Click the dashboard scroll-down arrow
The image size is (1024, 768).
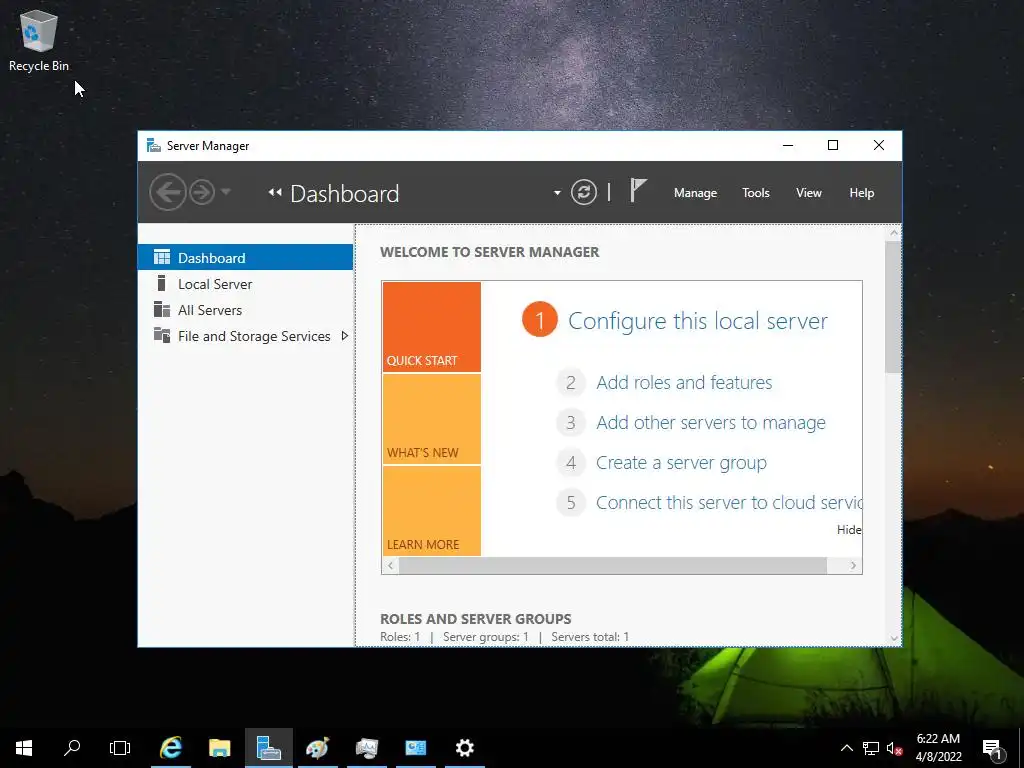pos(893,639)
